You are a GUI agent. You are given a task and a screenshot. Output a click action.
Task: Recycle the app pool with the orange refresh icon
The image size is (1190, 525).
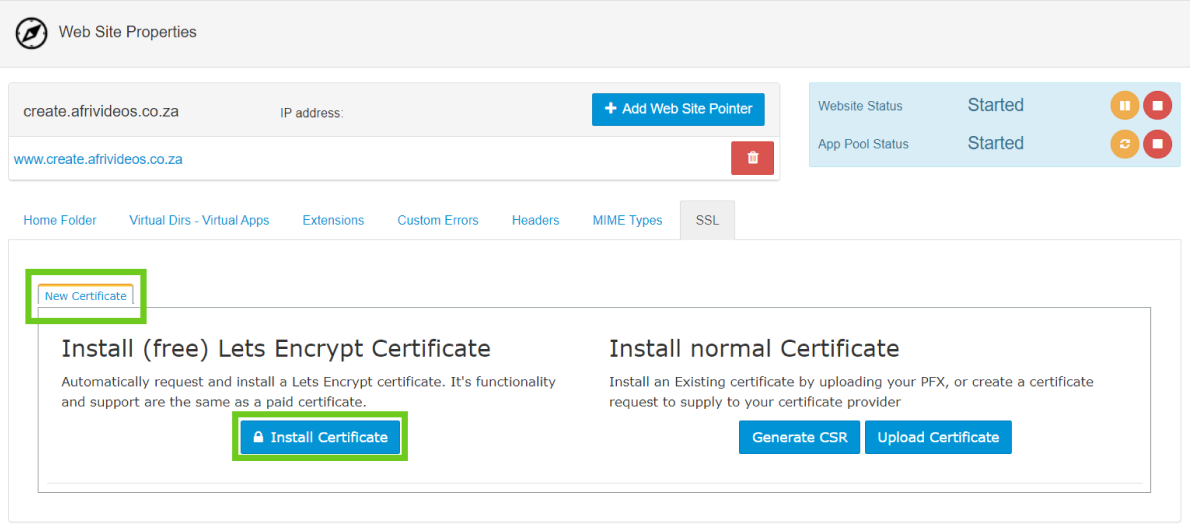pos(1125,144)
